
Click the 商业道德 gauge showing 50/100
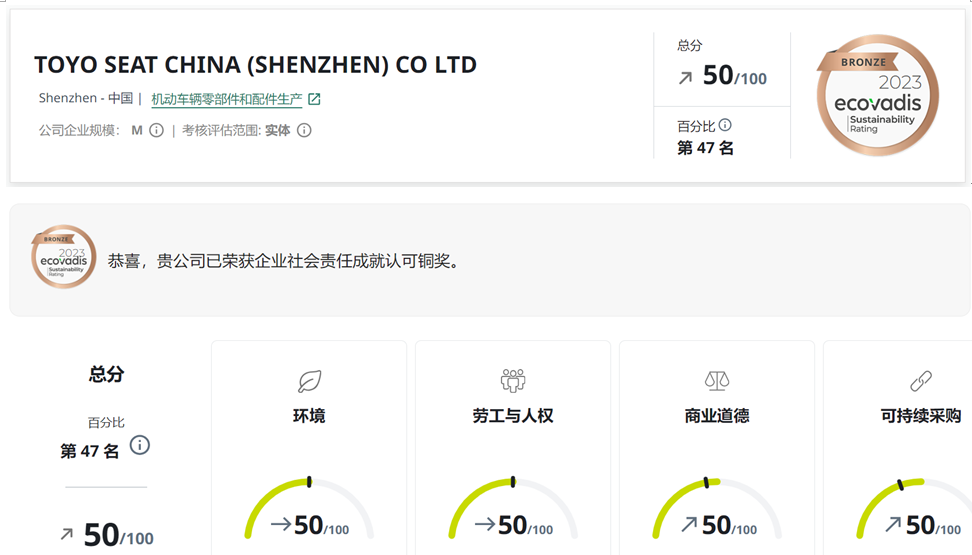pyautogui.click(x=717, y=508)
